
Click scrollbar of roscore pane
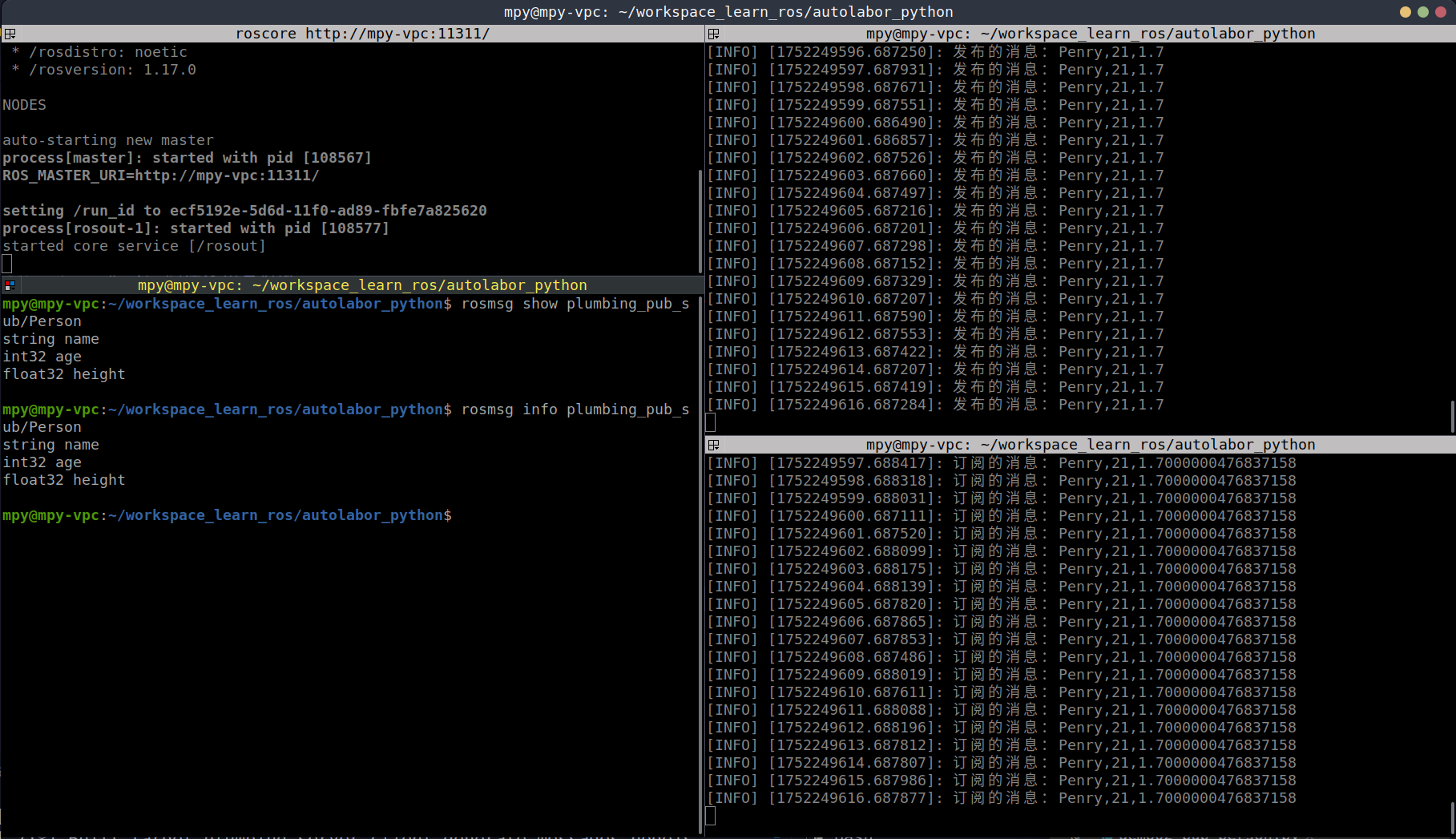pos(700,220)
